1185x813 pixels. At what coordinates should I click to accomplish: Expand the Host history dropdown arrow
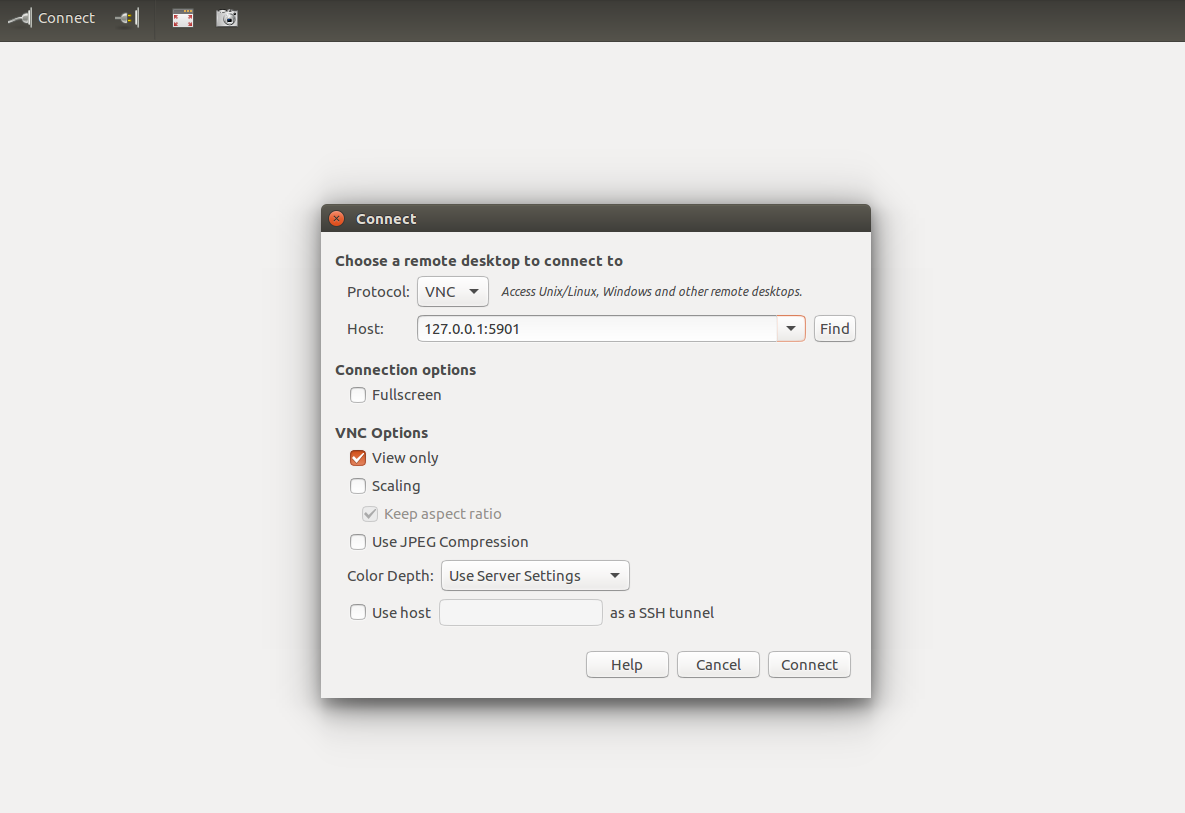(791, 329)
